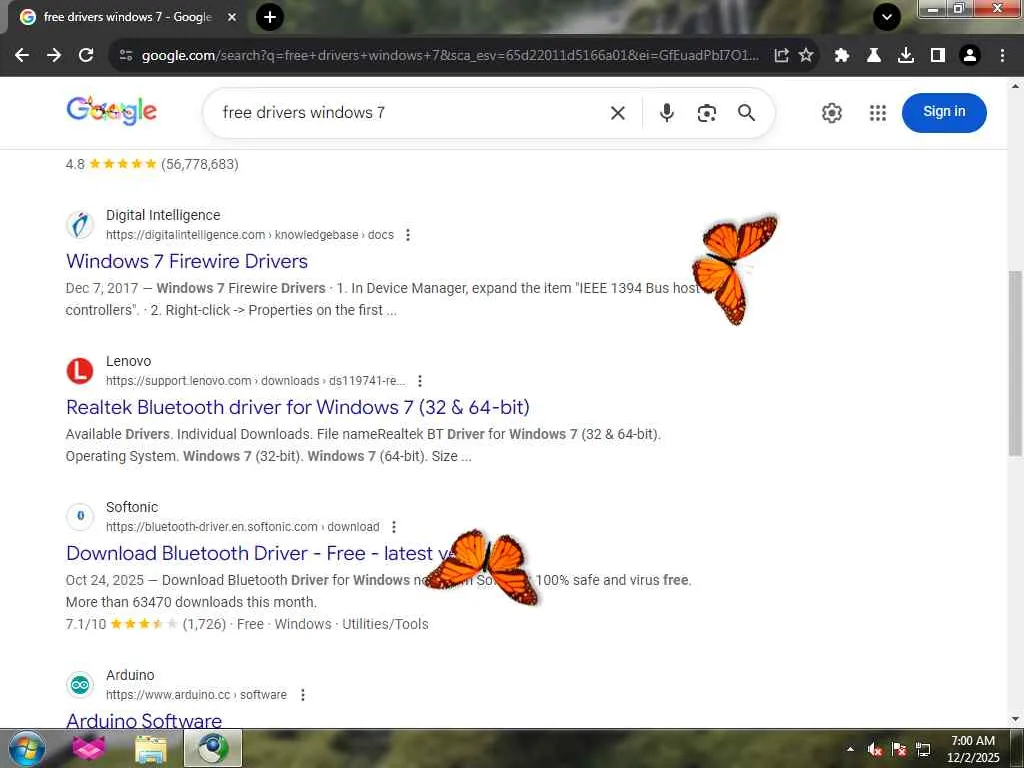Image resolution: width=1024 pixels, height=768 pixels.
Task: Open the site information icon in address bar
Action: click(x=126, y=56)
